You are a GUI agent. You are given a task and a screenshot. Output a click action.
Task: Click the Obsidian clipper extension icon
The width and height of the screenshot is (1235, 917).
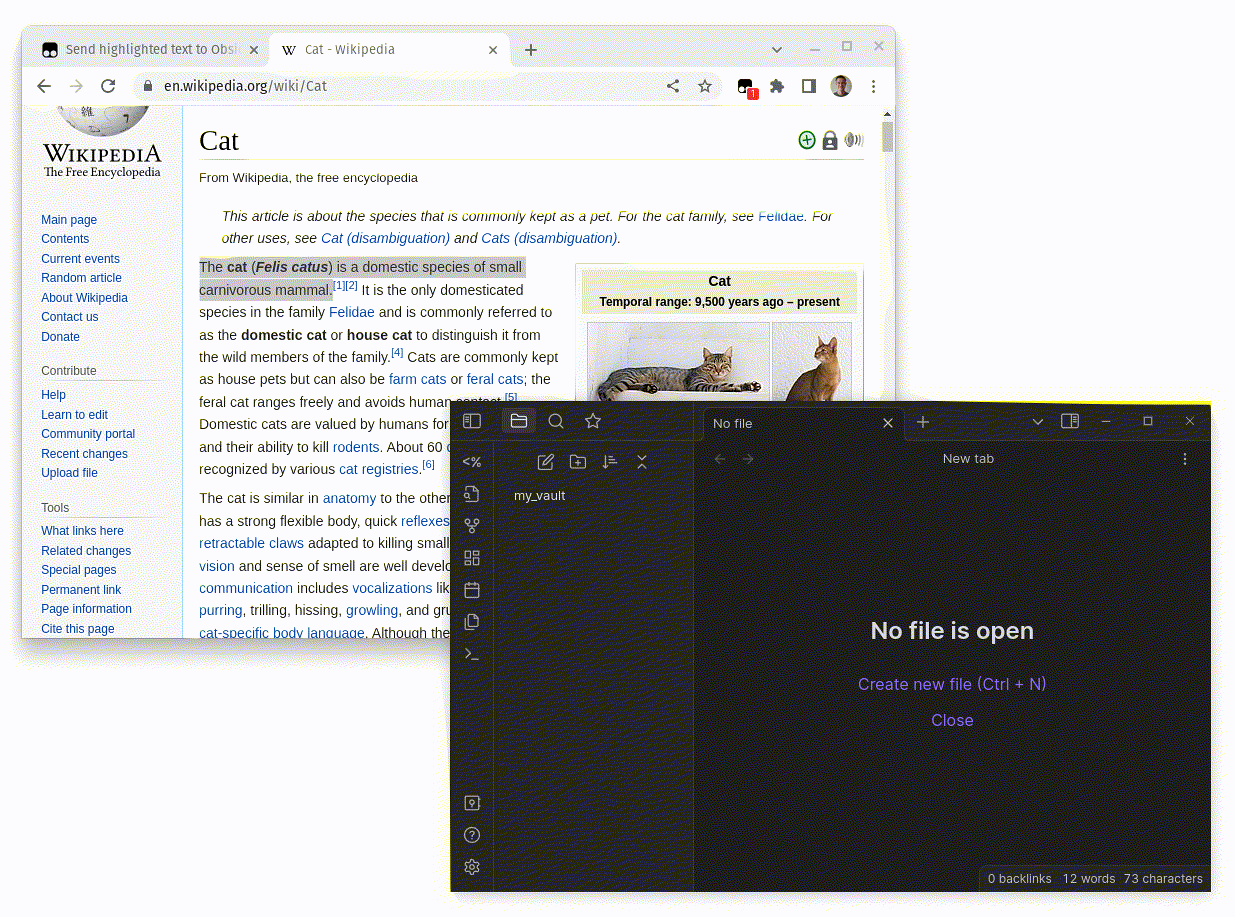(745, 87)
